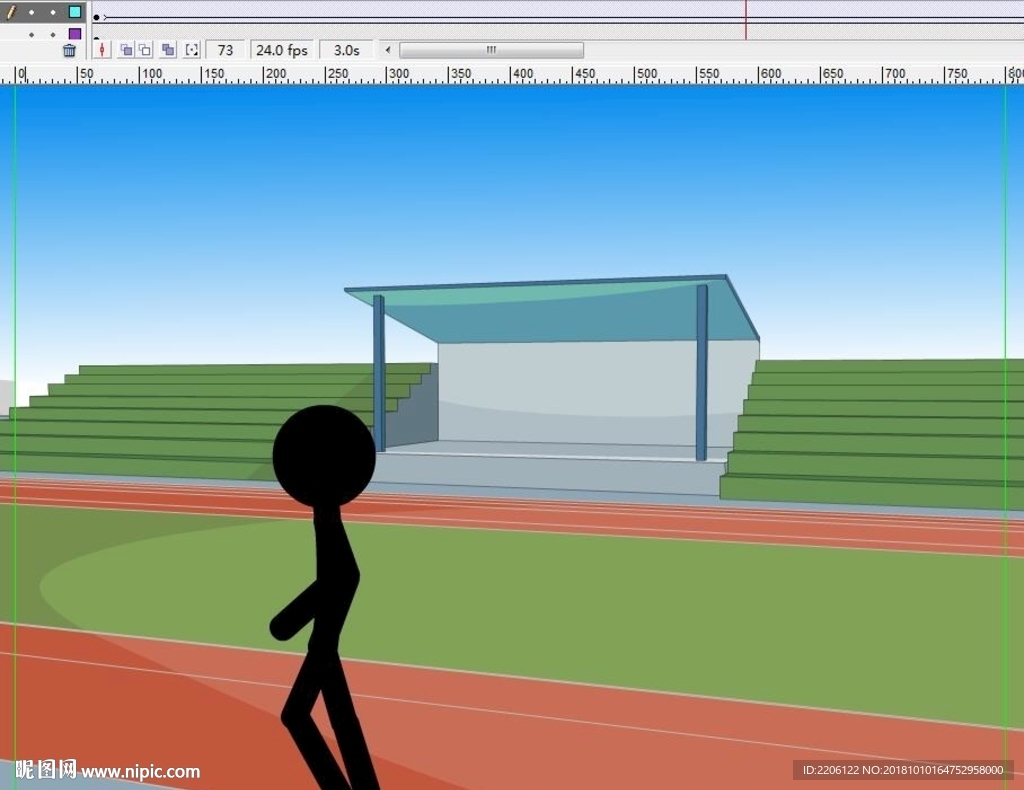Click the first keyframe of the top layer
The height and width of the screenshot is (790, 1024).
pyautogui.click(x=97, y=18)
